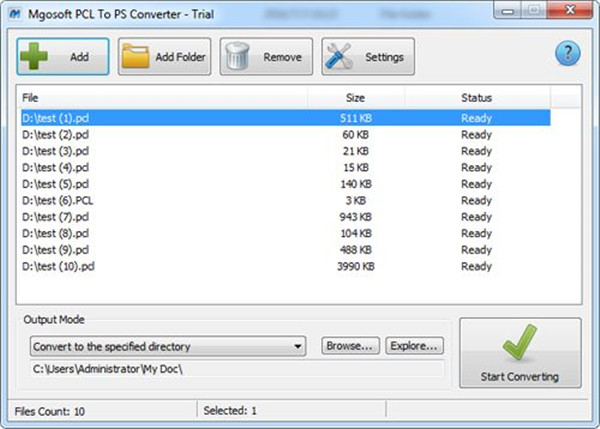Click the green plus Add button
The width and height of the screenshot is (600, 429).
(x=63, y=57)
